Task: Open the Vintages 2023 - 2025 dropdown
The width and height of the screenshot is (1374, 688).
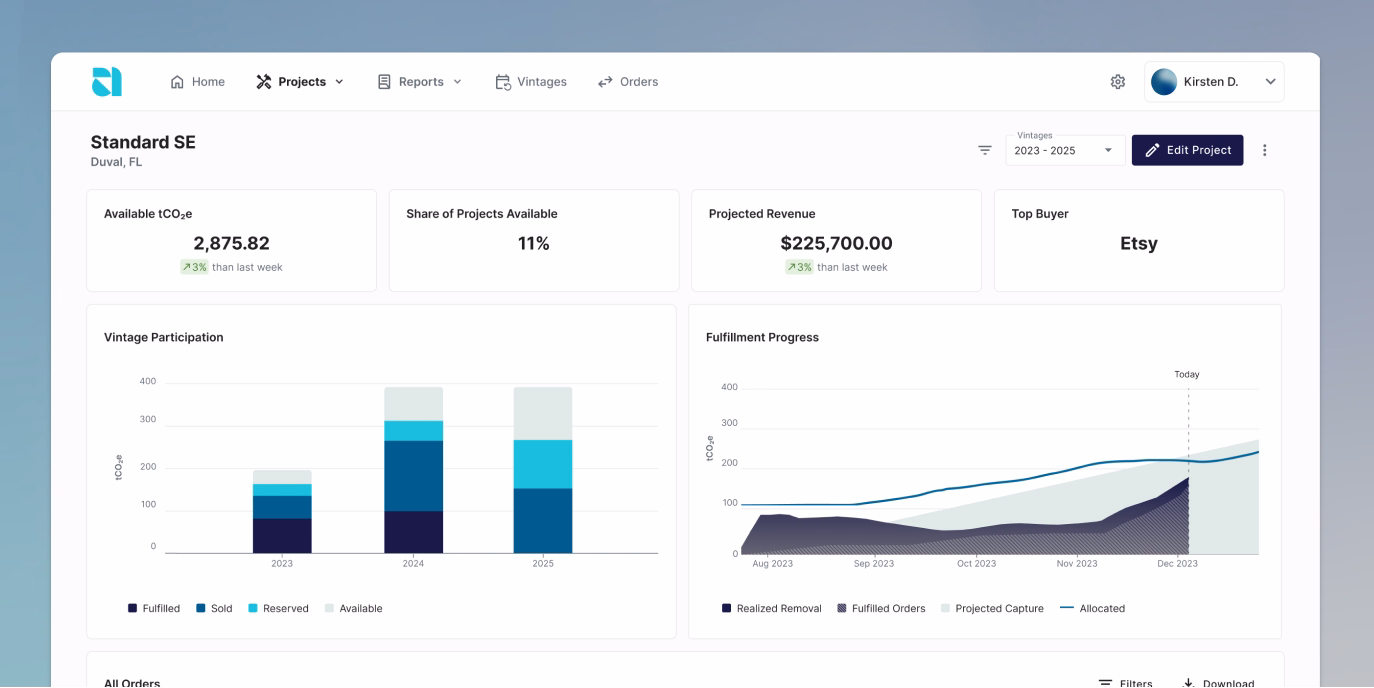Action: [x=1065, y=150]
